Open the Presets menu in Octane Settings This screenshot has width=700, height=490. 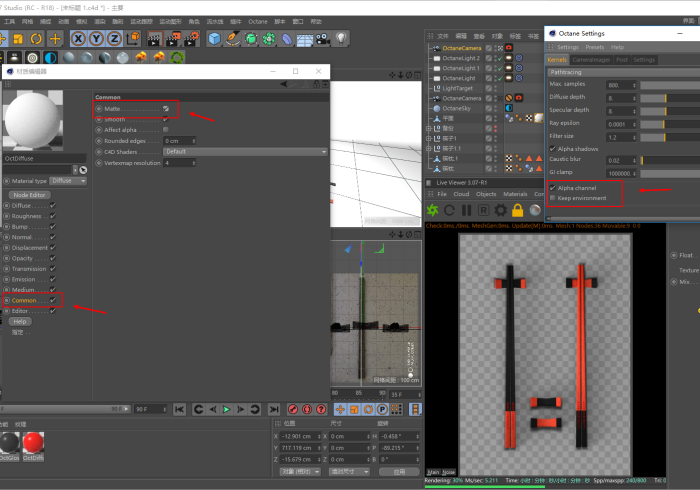(594, 47)
